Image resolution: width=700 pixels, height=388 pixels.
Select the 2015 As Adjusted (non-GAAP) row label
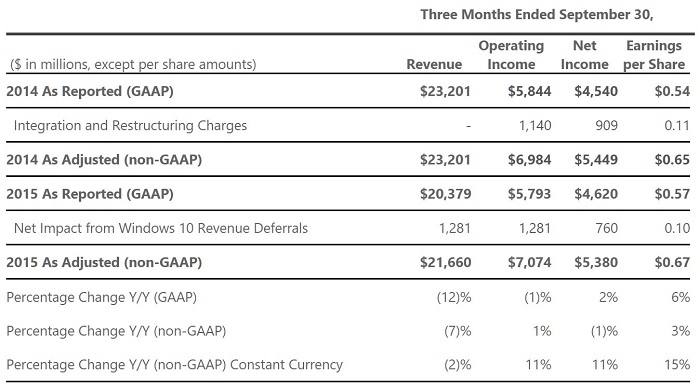(x=104, y=262)
